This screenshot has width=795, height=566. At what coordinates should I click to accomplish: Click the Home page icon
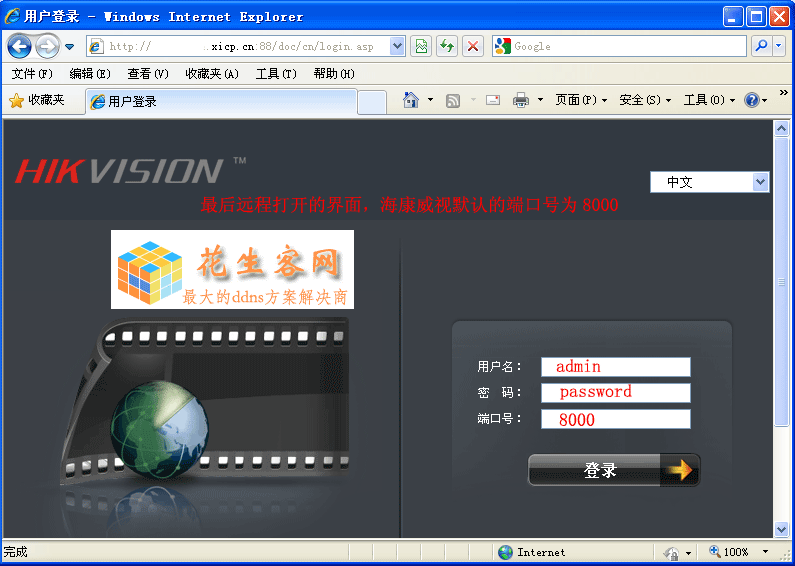(x=410, y=100)
